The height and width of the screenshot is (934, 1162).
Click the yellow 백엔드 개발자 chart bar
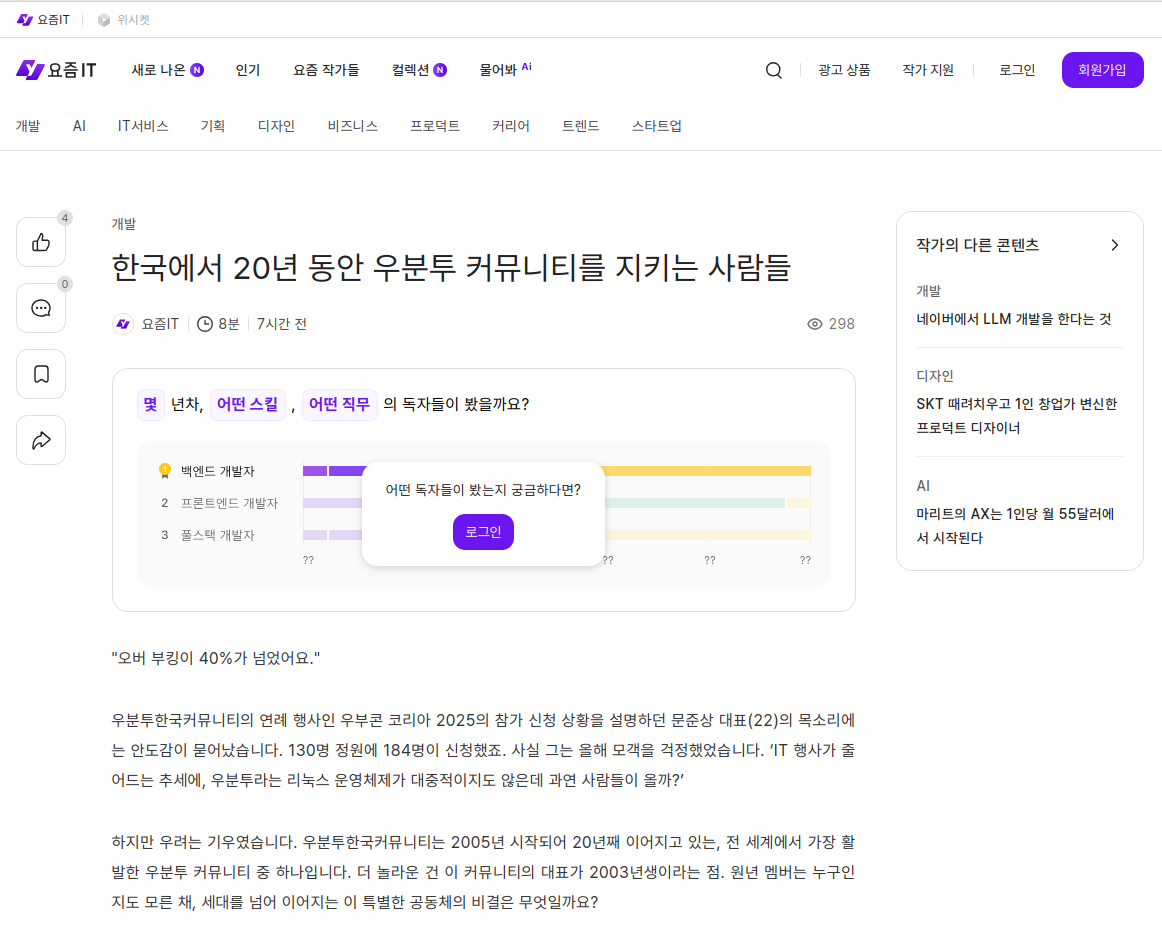click(x=708, y=471)
